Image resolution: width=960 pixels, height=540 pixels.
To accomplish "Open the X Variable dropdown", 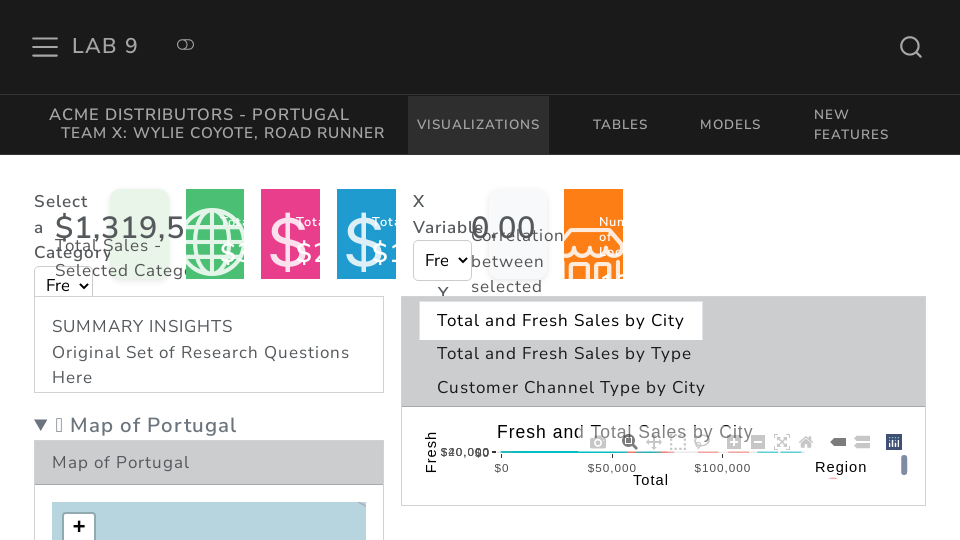I will click(442, 260).
